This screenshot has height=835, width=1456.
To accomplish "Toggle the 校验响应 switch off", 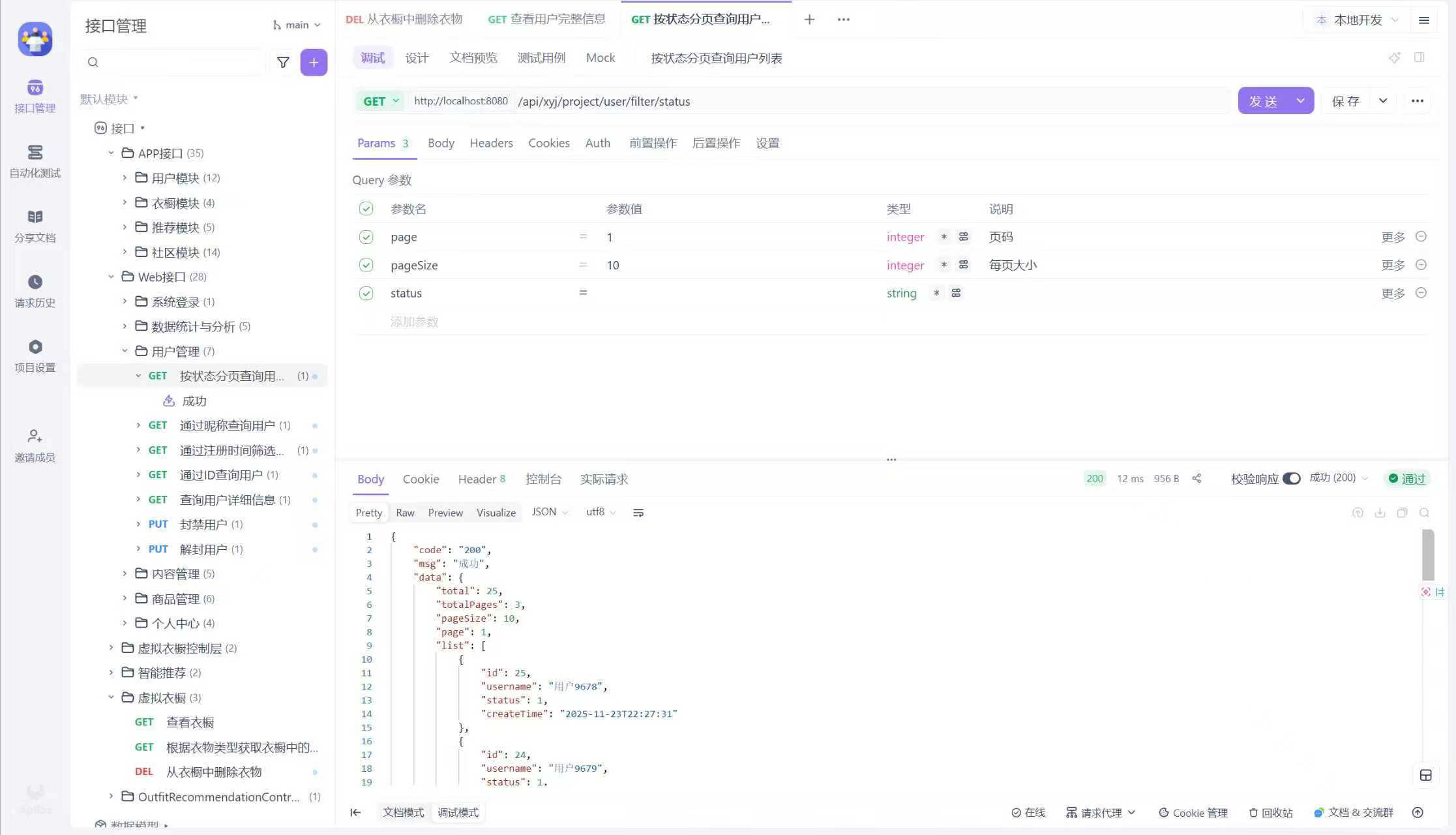I will click(x=1291, y=479).
